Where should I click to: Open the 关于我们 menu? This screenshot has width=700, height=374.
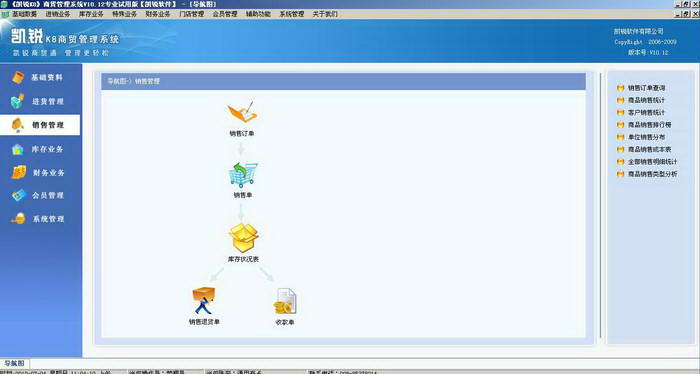tap(325, 14)
